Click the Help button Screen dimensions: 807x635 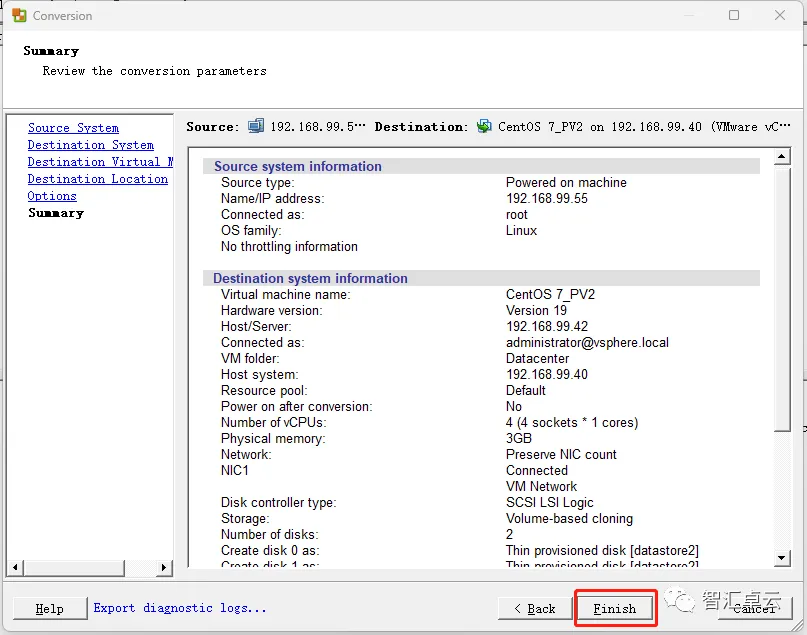(x=50, y=609)
